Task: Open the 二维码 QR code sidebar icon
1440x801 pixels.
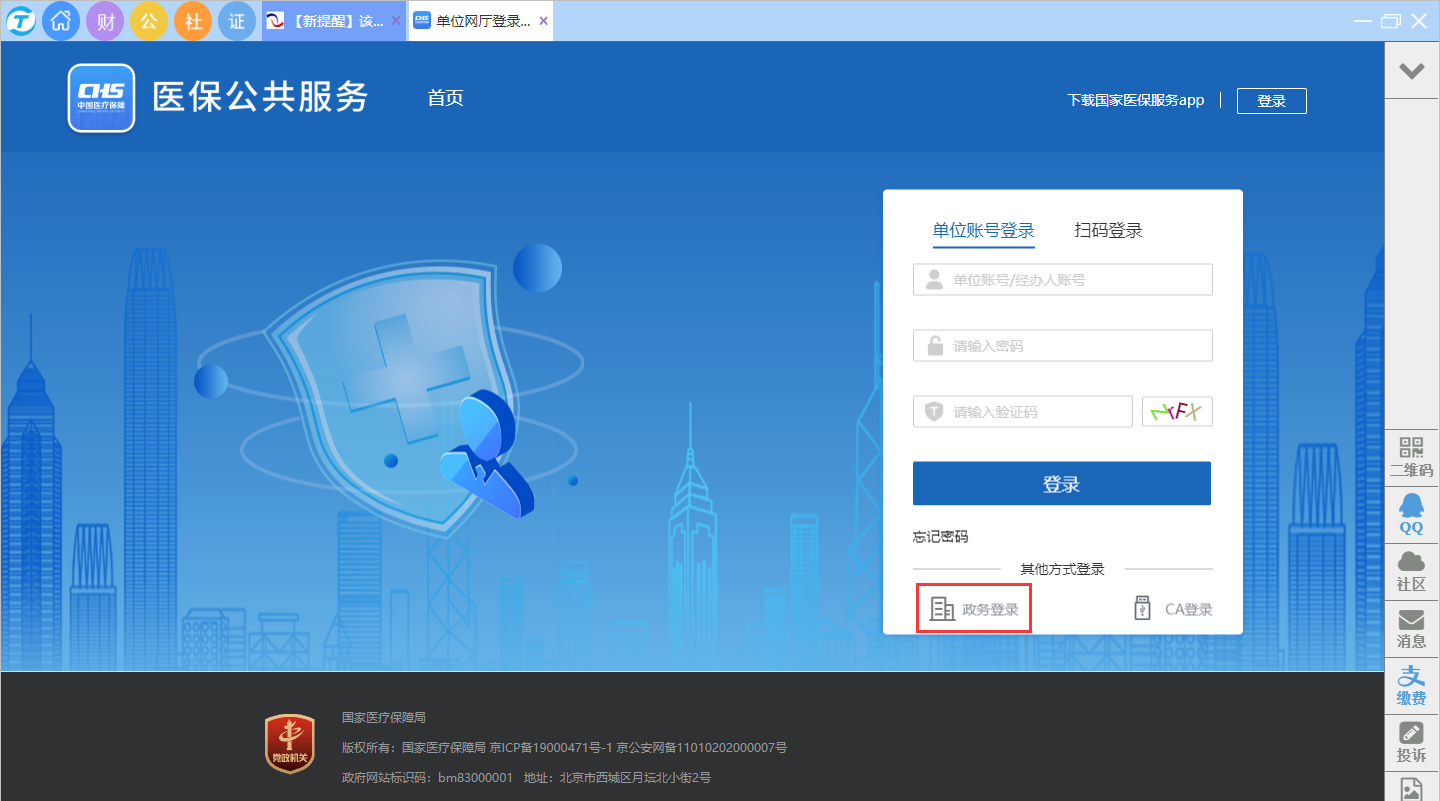Action: (1411, 457)
